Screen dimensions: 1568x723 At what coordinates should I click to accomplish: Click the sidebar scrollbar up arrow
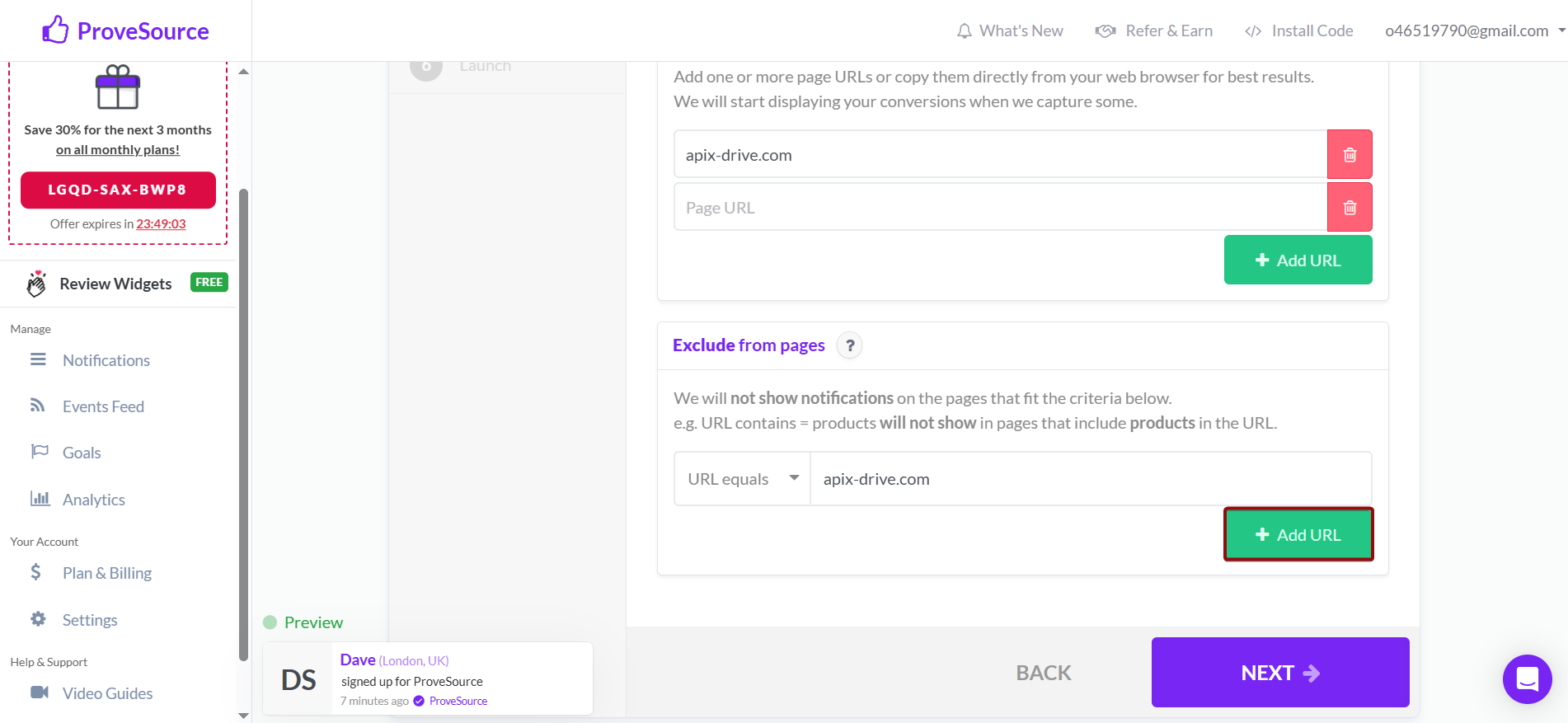tap(243, 72)
